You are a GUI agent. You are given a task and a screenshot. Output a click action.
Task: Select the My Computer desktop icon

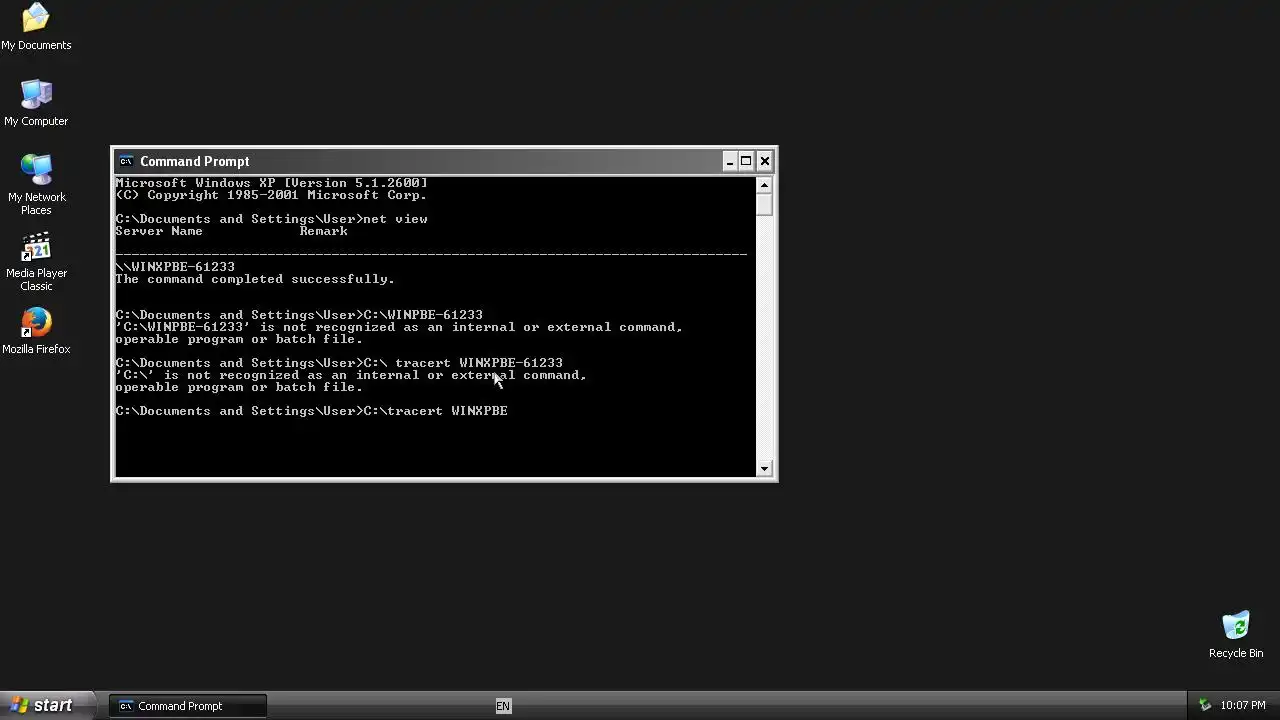click(x=36, y=103)
